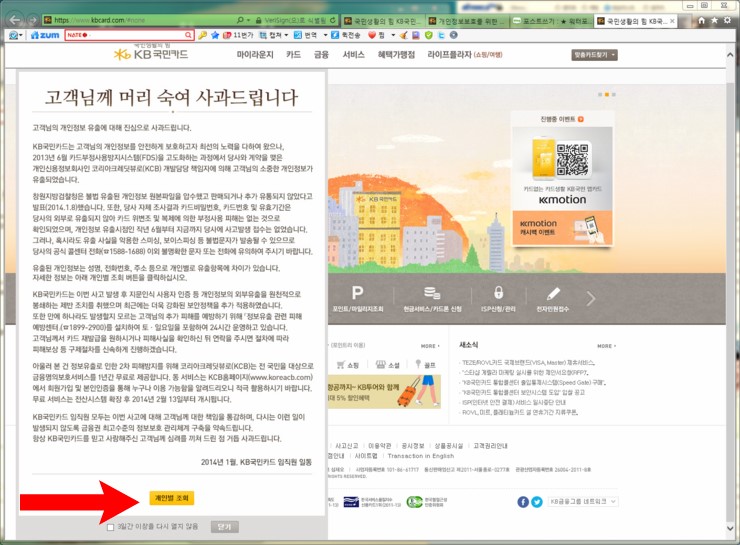Open the 마이라운지 menu
740x545 pixels.
click(256, 55)
